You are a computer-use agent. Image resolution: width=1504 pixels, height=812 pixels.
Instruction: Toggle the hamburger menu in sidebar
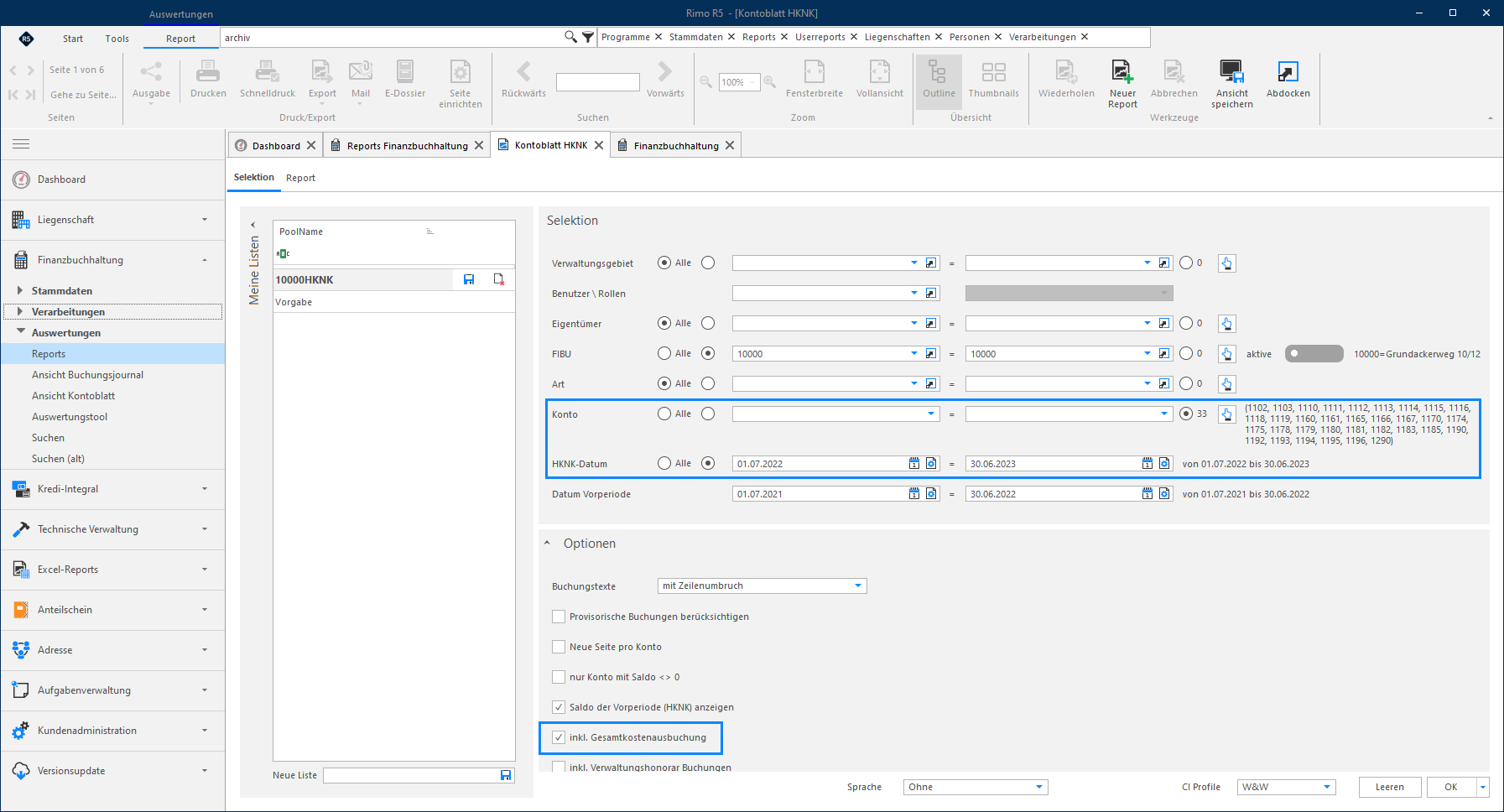[21, 144]
